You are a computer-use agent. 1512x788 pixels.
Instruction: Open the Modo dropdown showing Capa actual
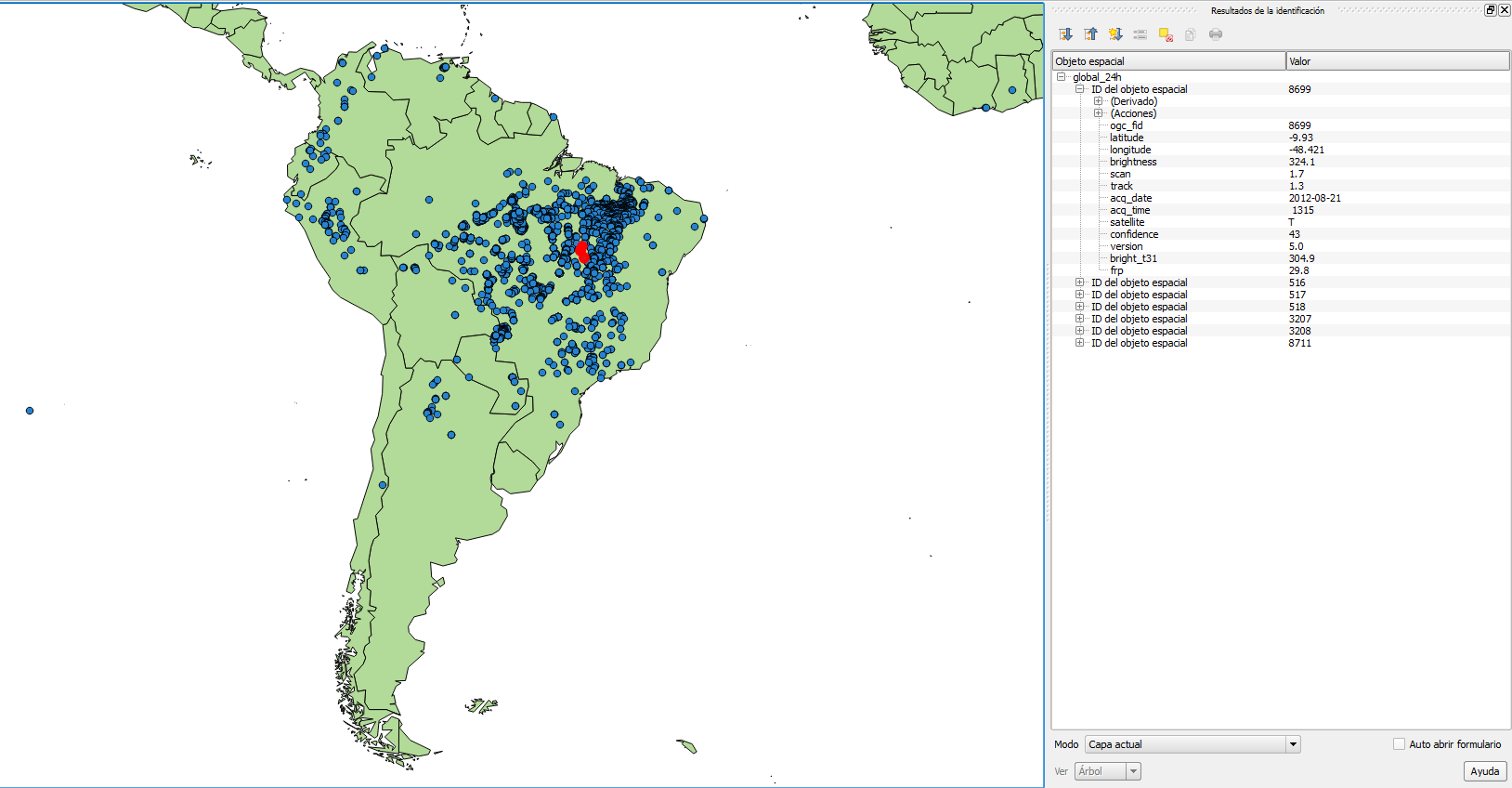click(1292, 744)
